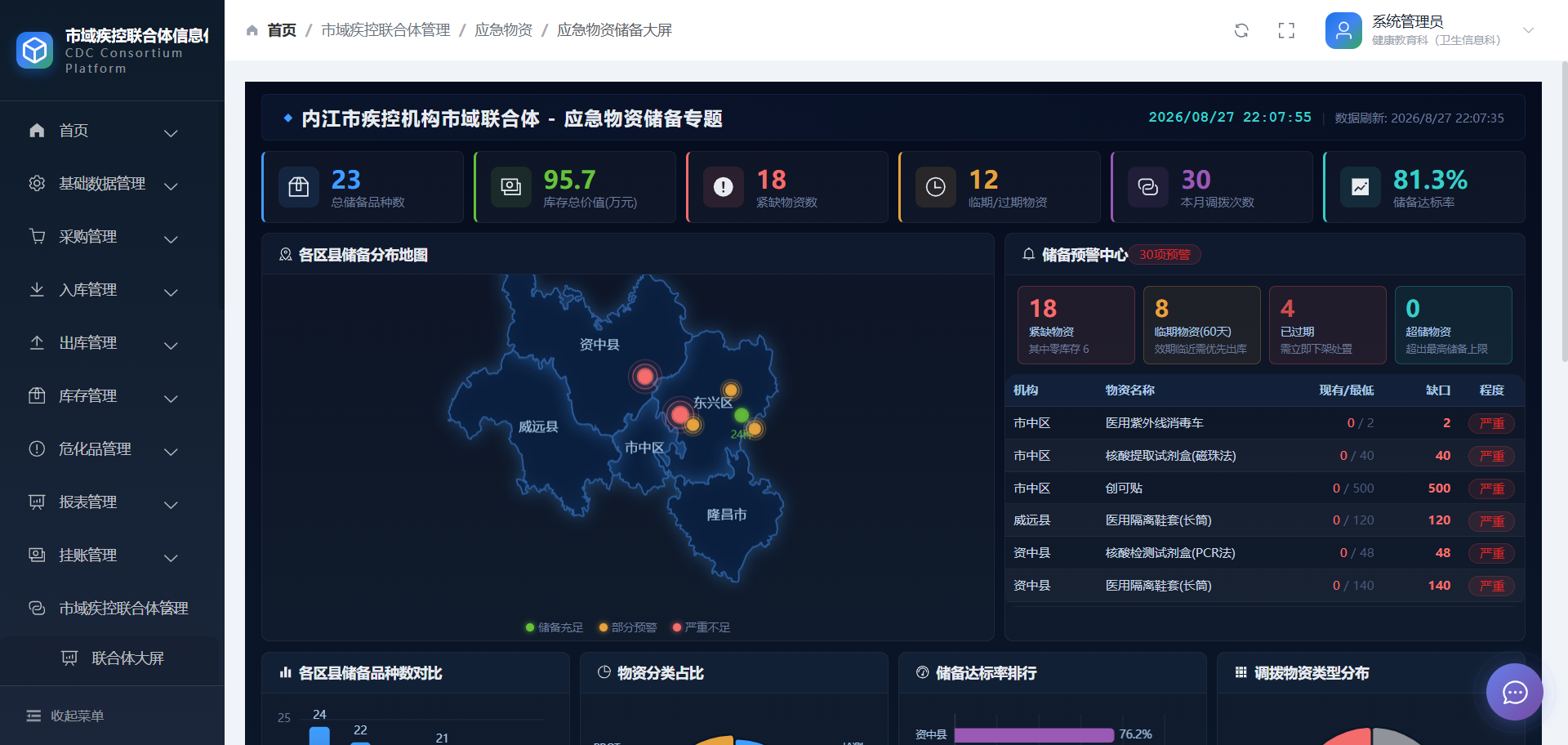Click the refresh icon in top header

coord(1241,30)
